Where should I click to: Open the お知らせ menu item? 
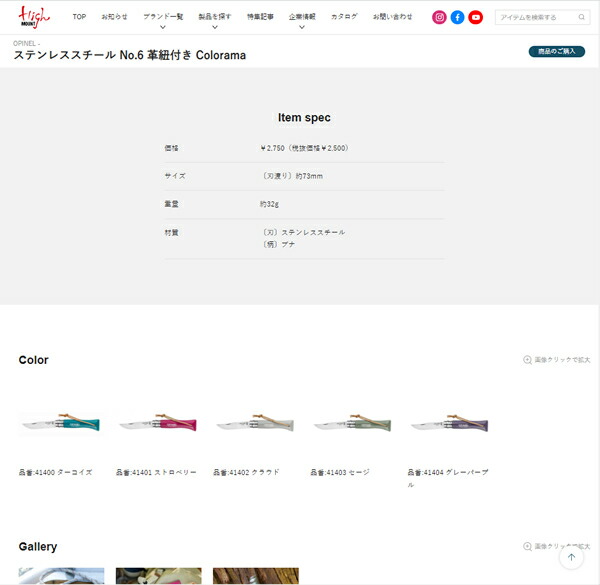click(114, 17)
